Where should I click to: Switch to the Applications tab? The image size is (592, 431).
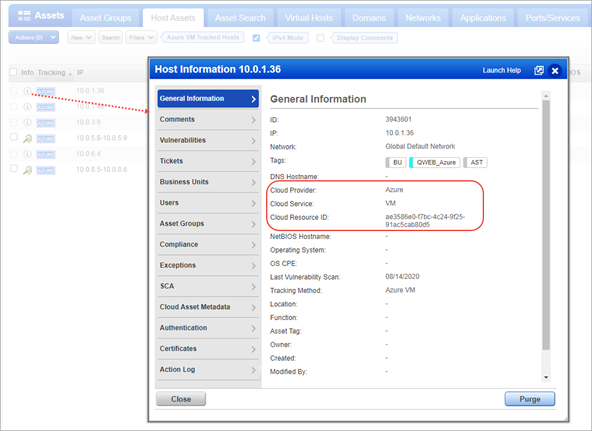(483, 18)
